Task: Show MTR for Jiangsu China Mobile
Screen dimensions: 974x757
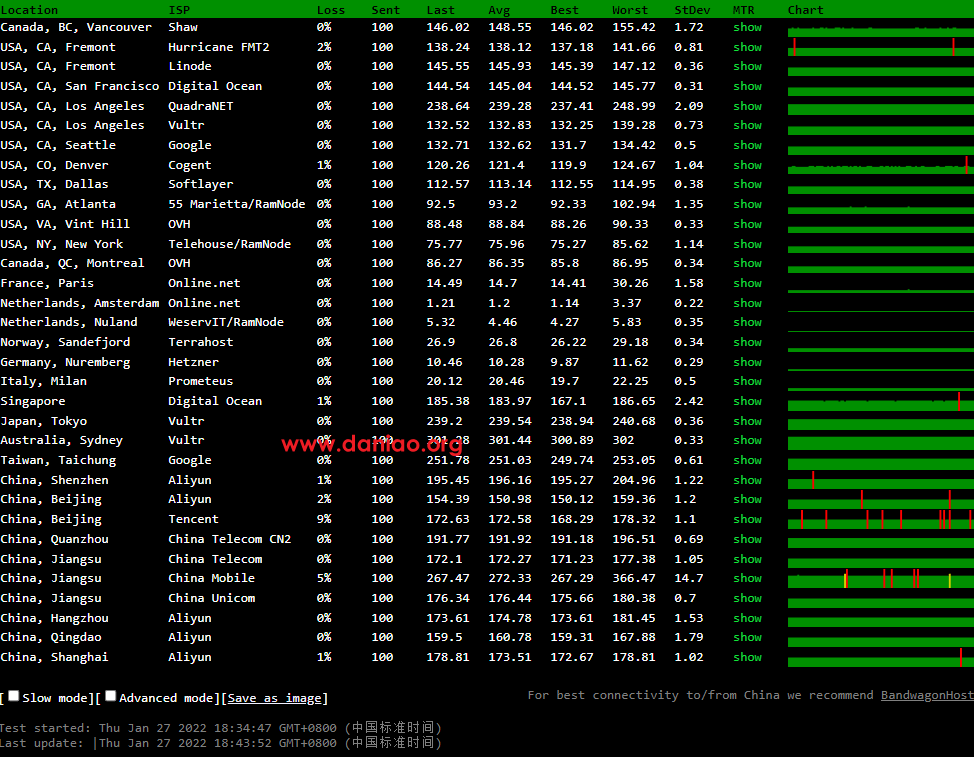Action: [747, 578]
